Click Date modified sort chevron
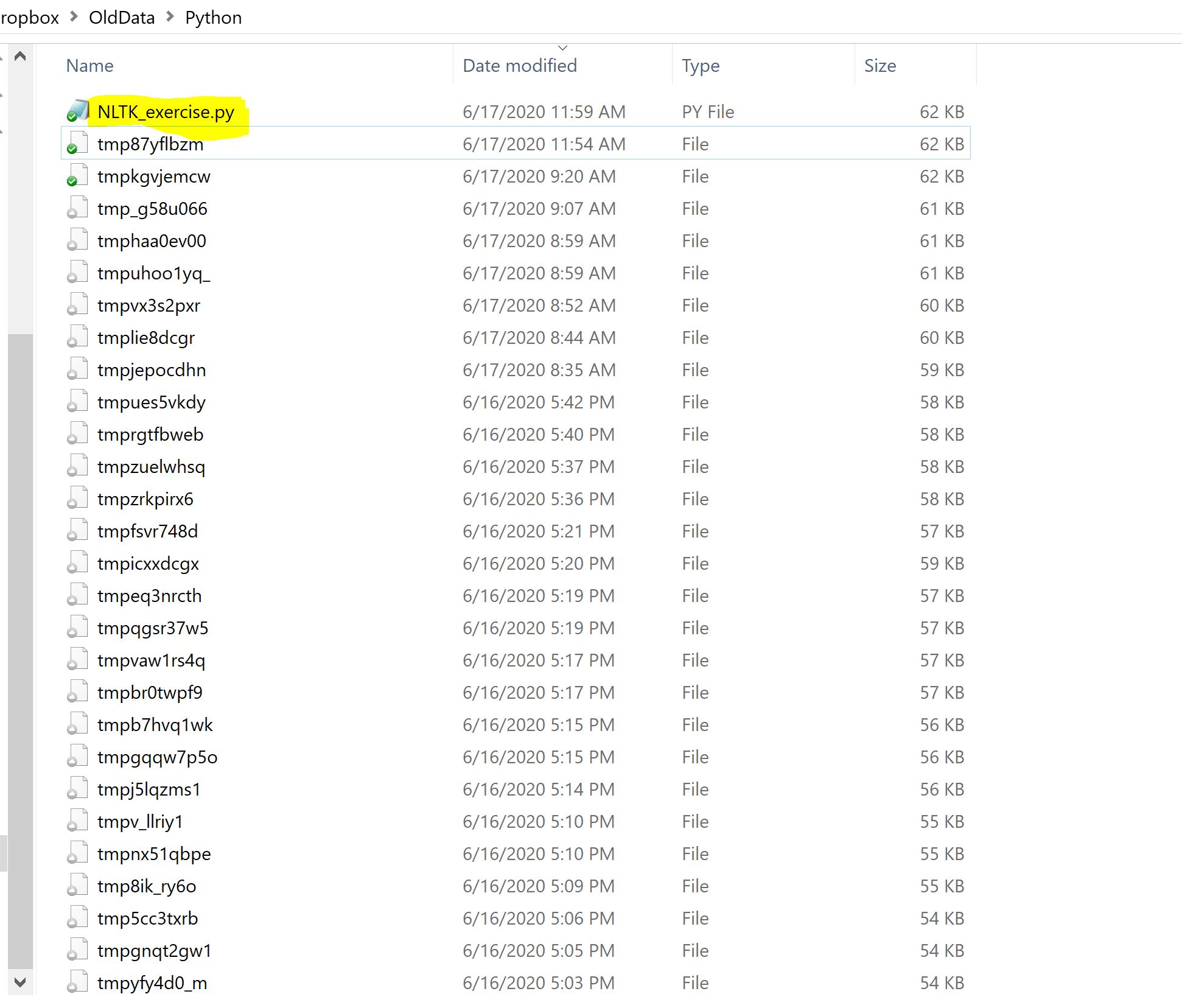 [x=562, y=47]
